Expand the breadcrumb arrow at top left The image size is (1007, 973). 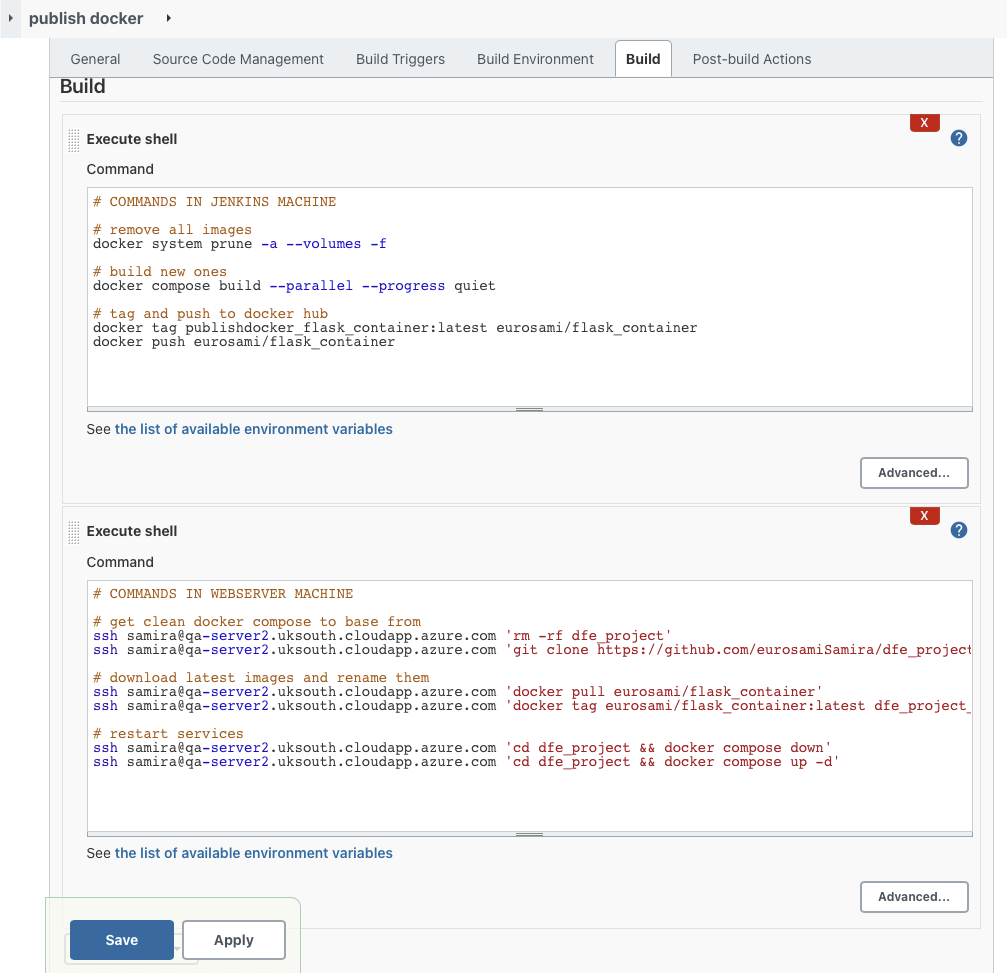[x=10, y=18]
